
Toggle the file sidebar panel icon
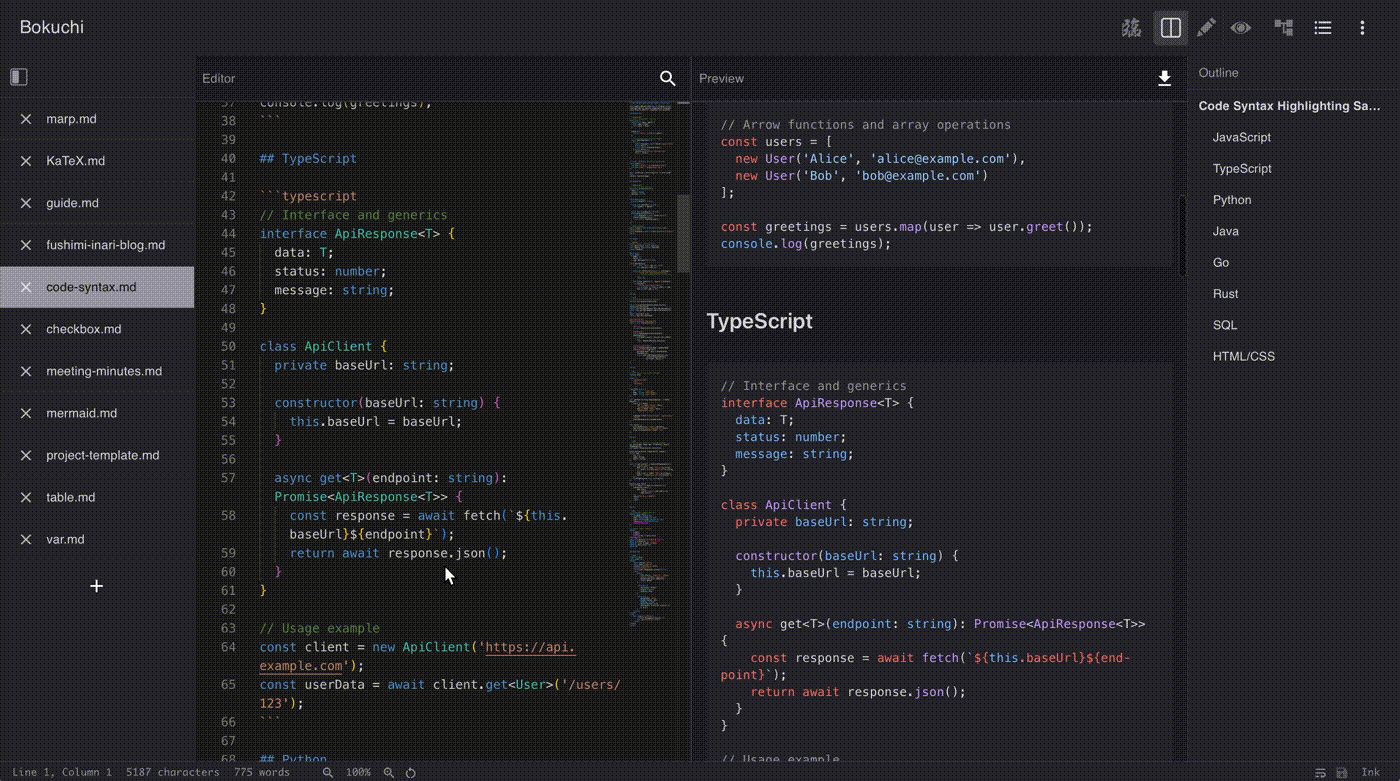click(19, 77)
